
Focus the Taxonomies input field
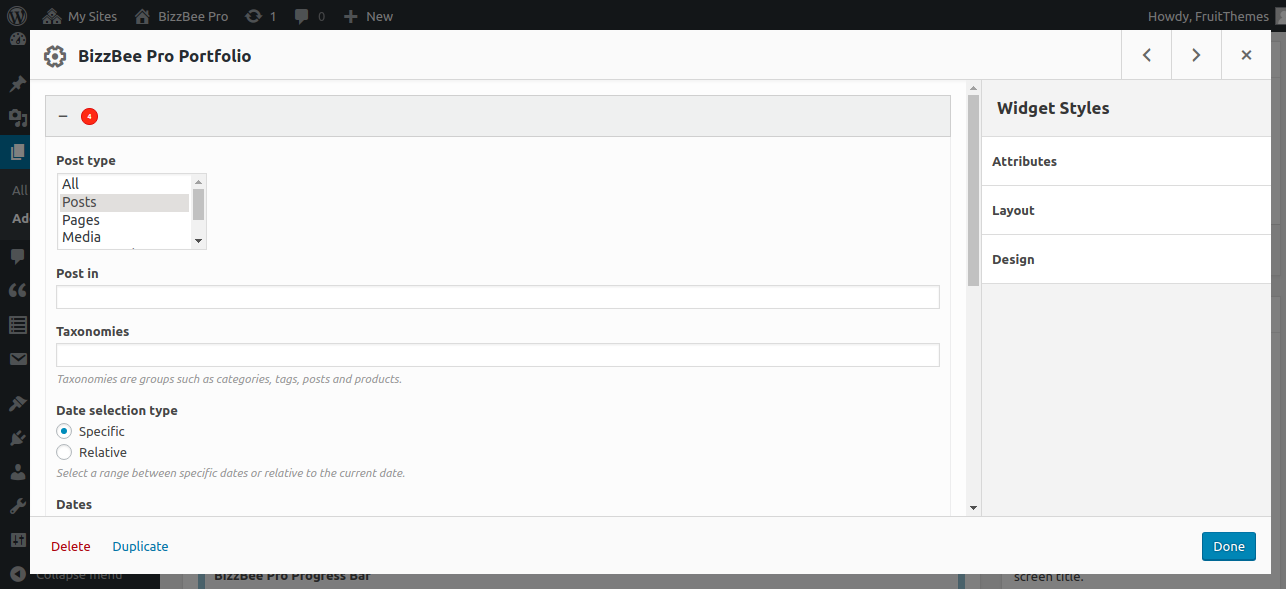498,355
